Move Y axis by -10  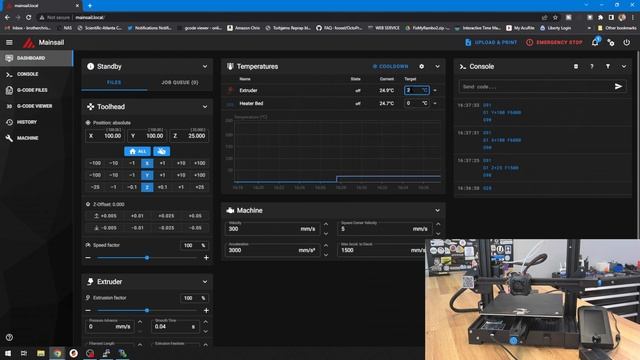click(113, 175)
